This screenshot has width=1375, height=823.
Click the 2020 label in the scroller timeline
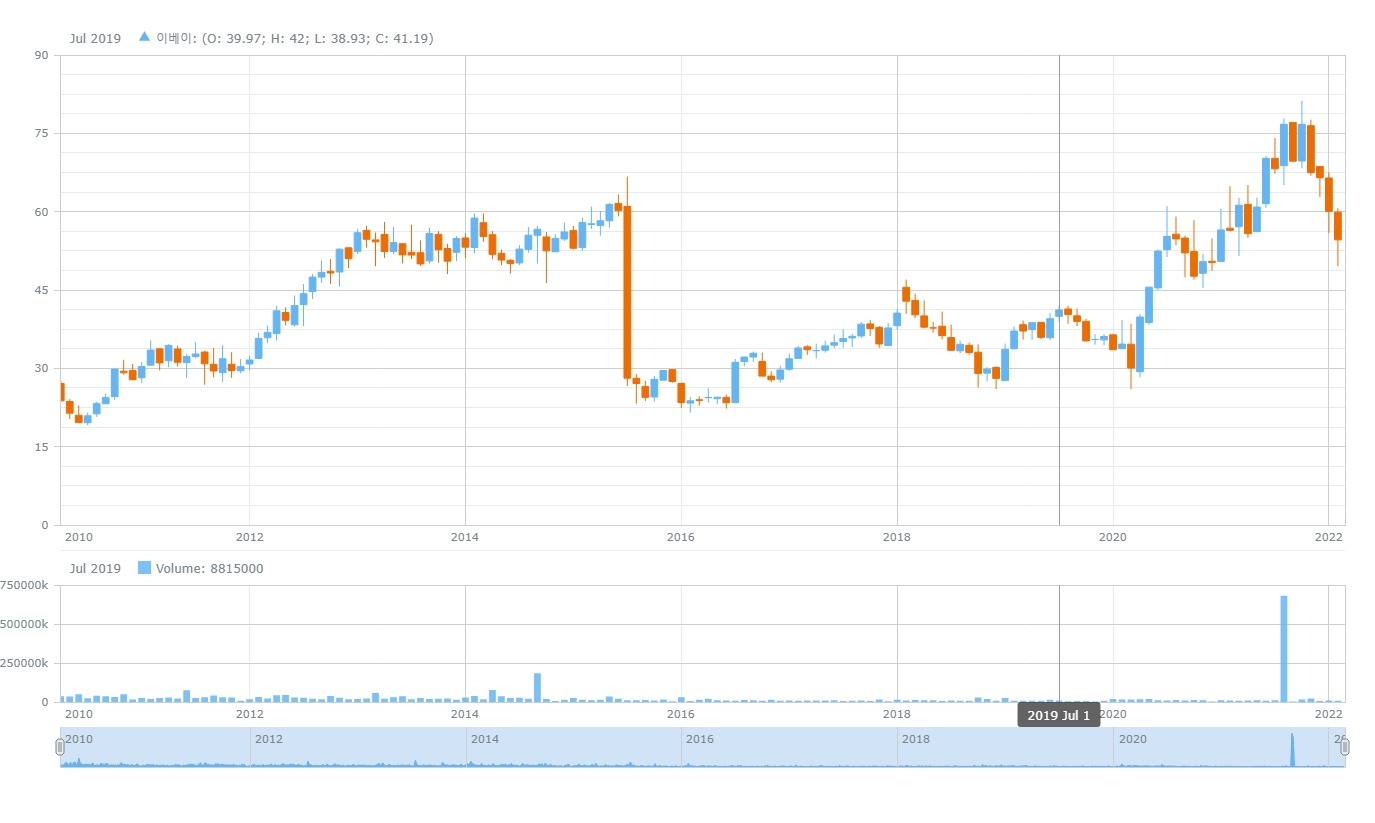(1131, 738)
